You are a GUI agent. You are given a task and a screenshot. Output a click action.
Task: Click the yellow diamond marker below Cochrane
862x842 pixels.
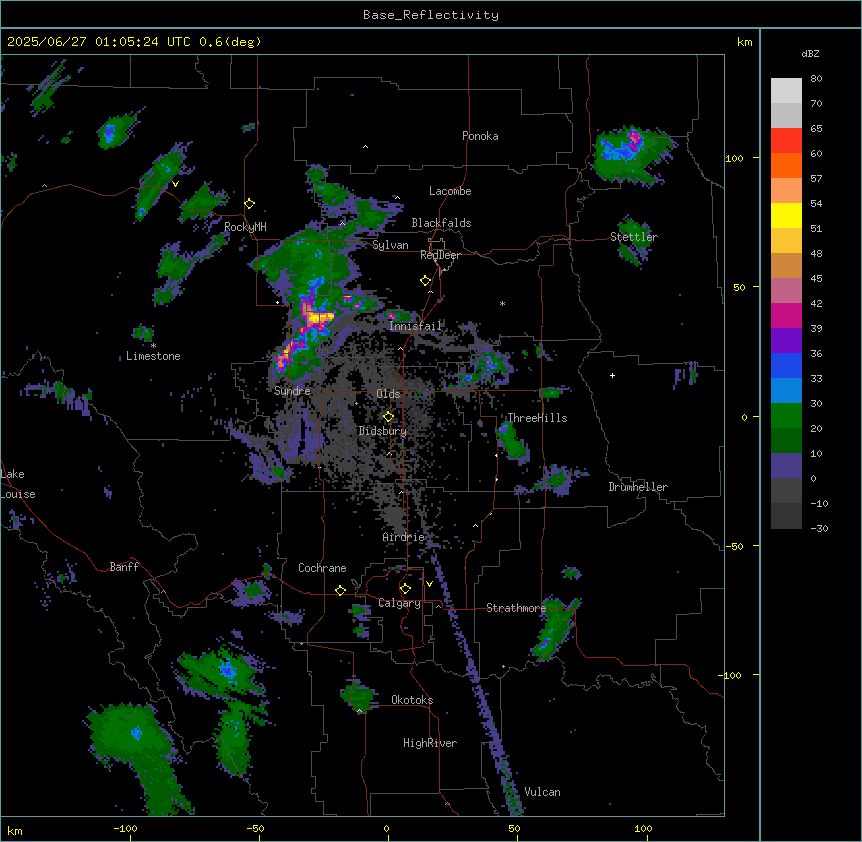tap(340, 590)
